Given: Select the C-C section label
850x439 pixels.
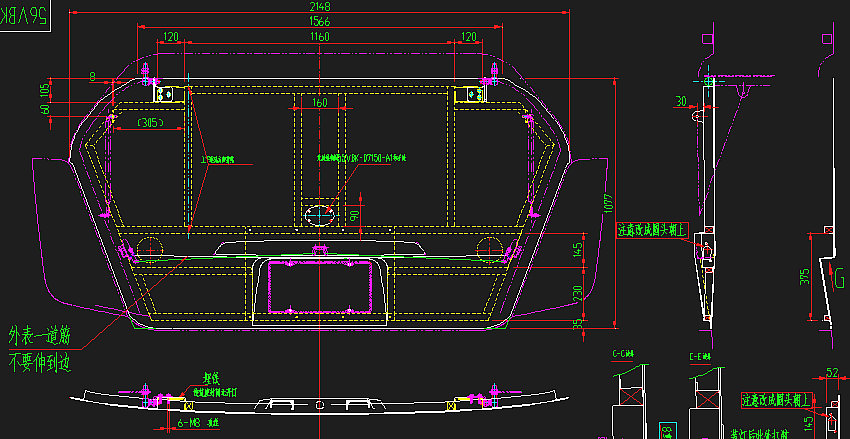Looking at the screenshot, I should pyautogui.click(x=625, y=355).
